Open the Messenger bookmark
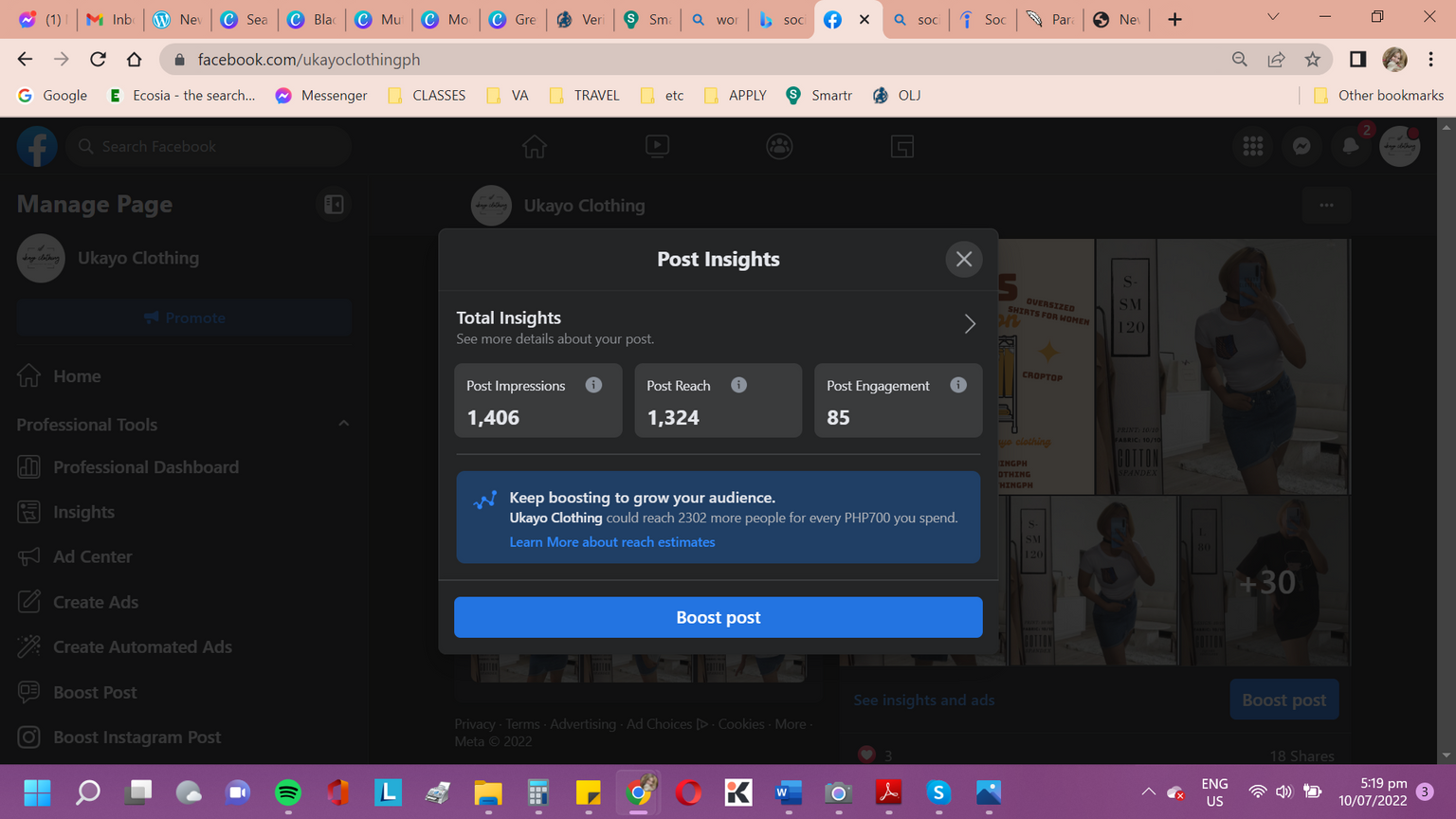The height and width of the screenshot is (819, 1456). 321,95
